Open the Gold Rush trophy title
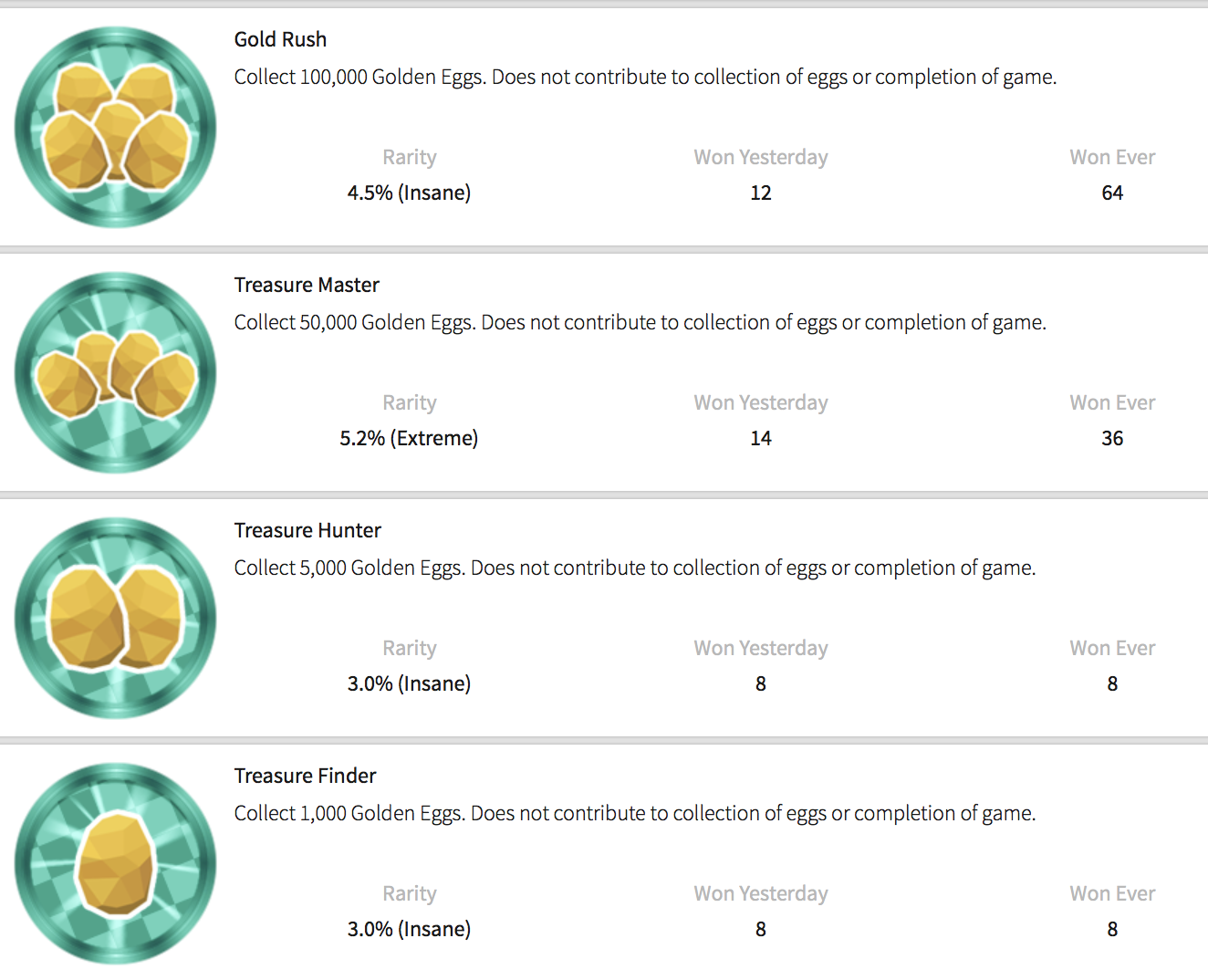1208x980 pixels. 280,39
